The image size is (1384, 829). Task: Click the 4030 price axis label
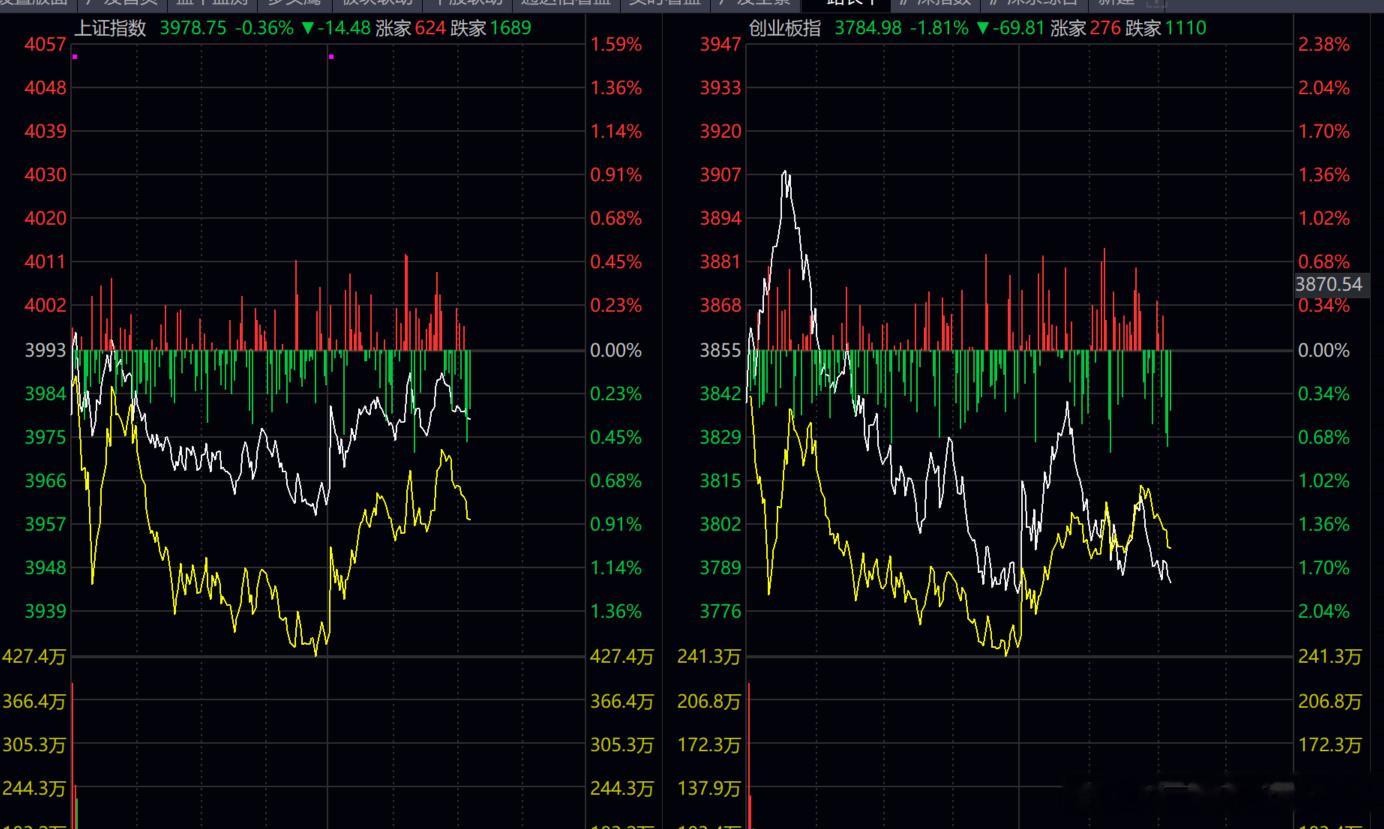[x=45, y=175]
